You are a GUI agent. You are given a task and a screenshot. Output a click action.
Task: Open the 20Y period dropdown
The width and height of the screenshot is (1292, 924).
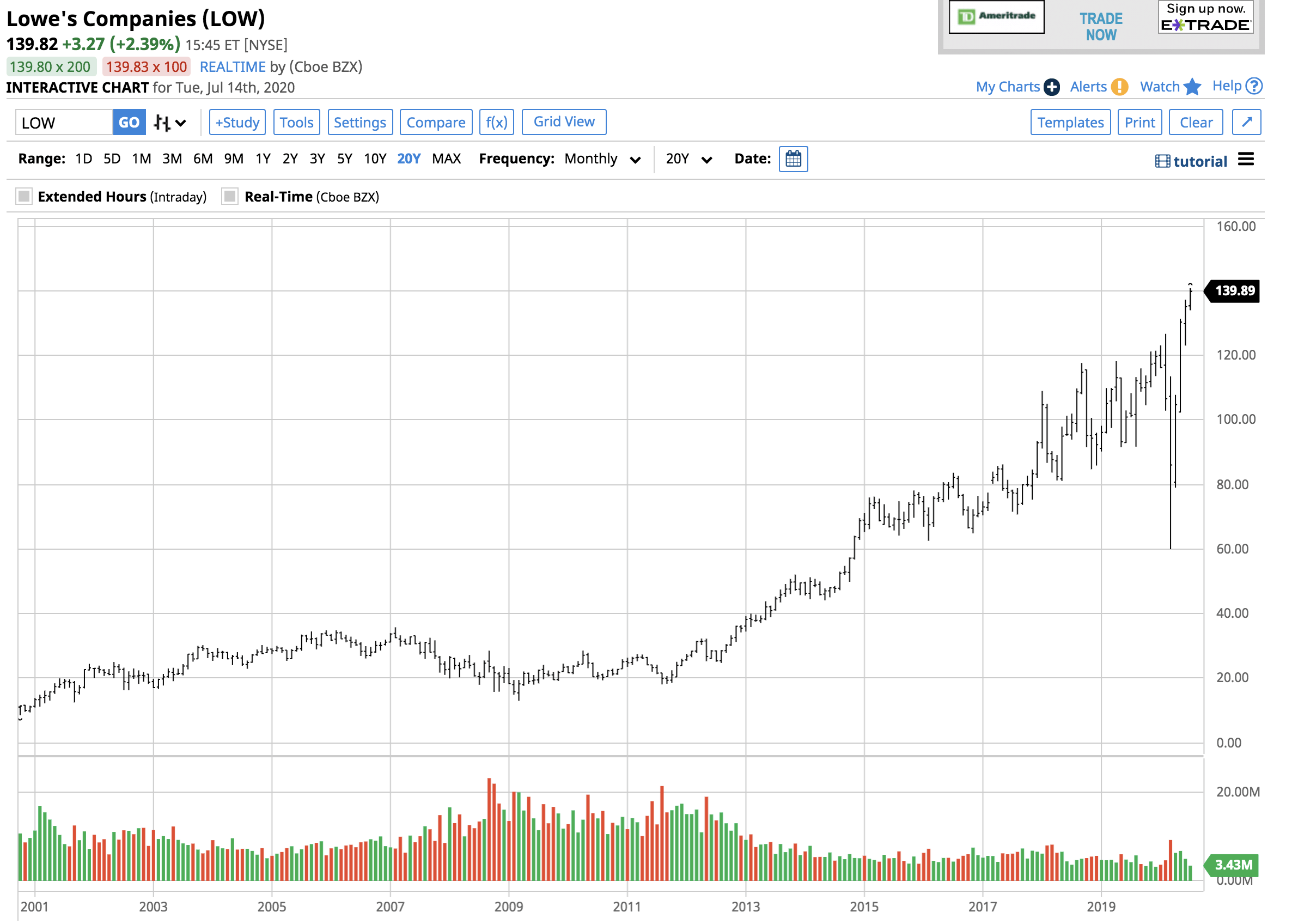[688, 159]
